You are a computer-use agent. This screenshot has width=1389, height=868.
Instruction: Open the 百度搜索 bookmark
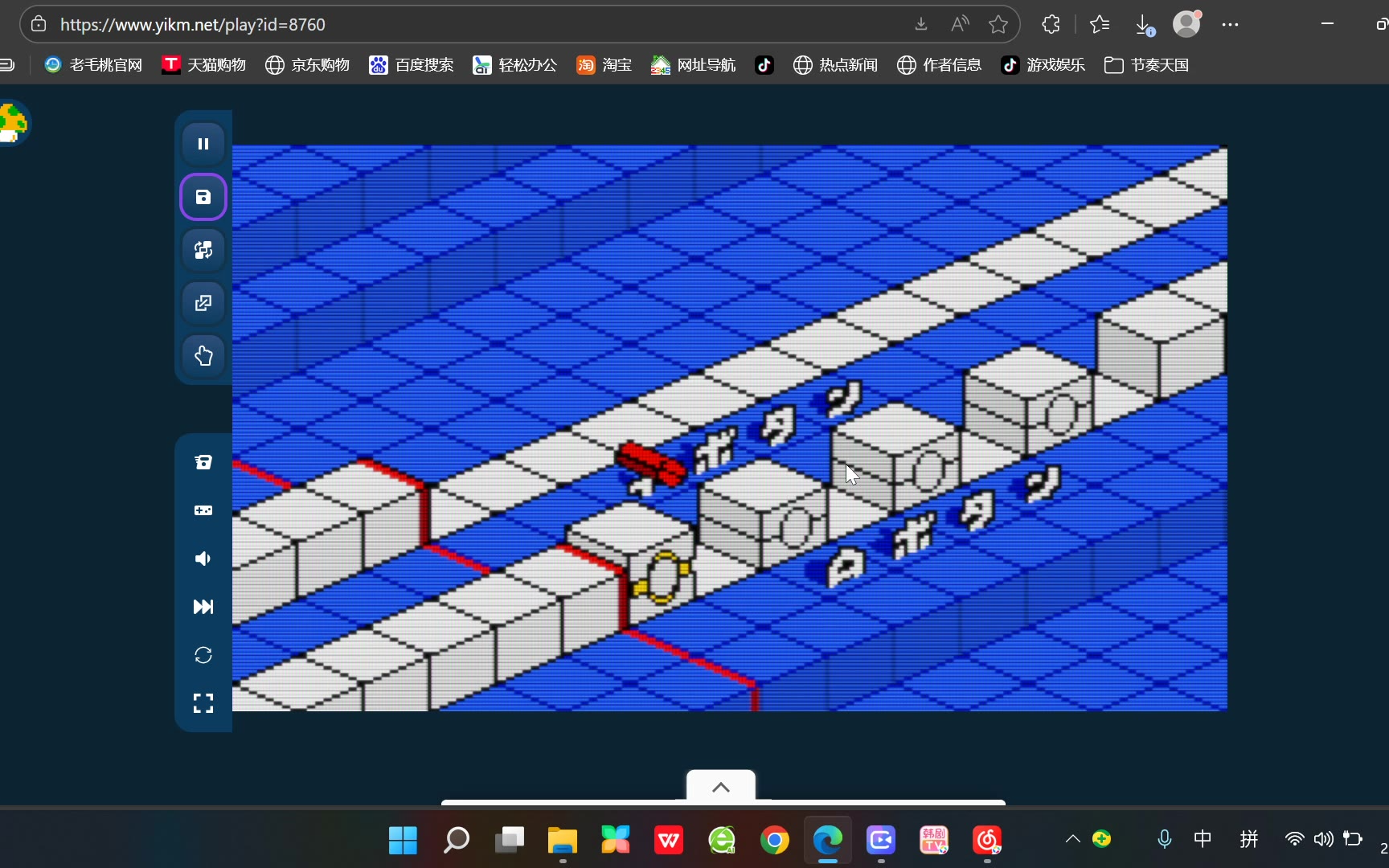412,65
